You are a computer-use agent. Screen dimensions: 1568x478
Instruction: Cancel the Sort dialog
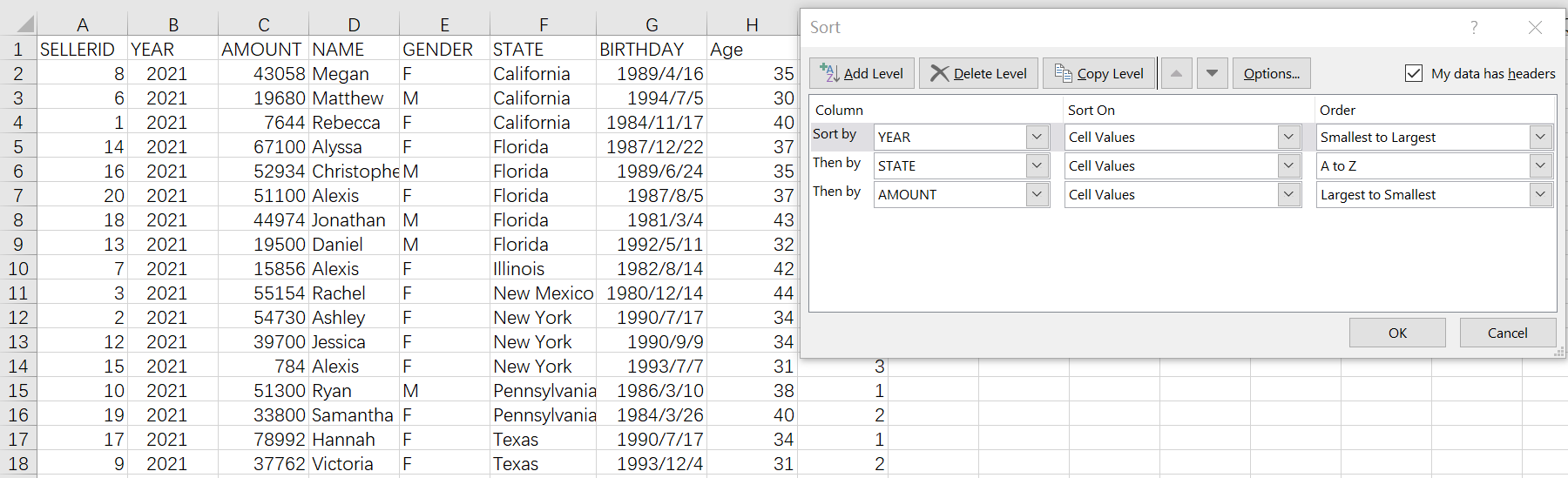point(1507,333)
